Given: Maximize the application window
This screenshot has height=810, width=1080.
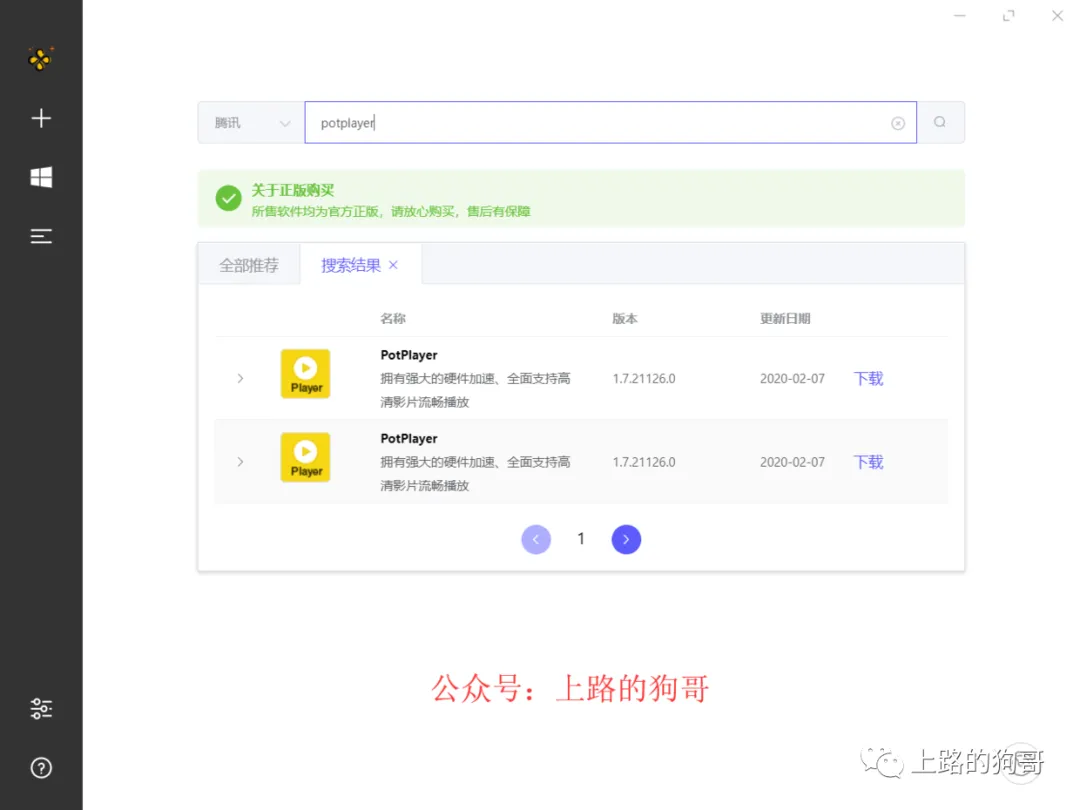Looking at the screenshot, I should (1008, 15).
